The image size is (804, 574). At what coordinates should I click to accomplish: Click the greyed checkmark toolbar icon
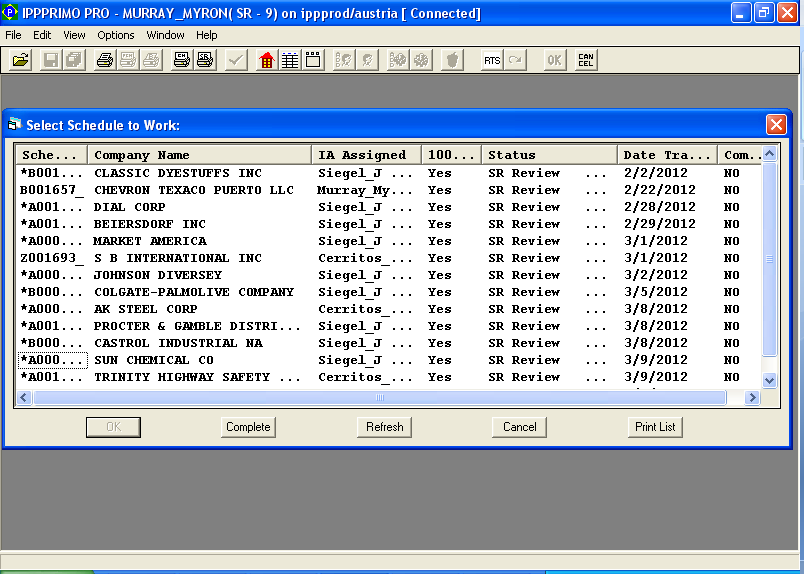click(236, 60)
